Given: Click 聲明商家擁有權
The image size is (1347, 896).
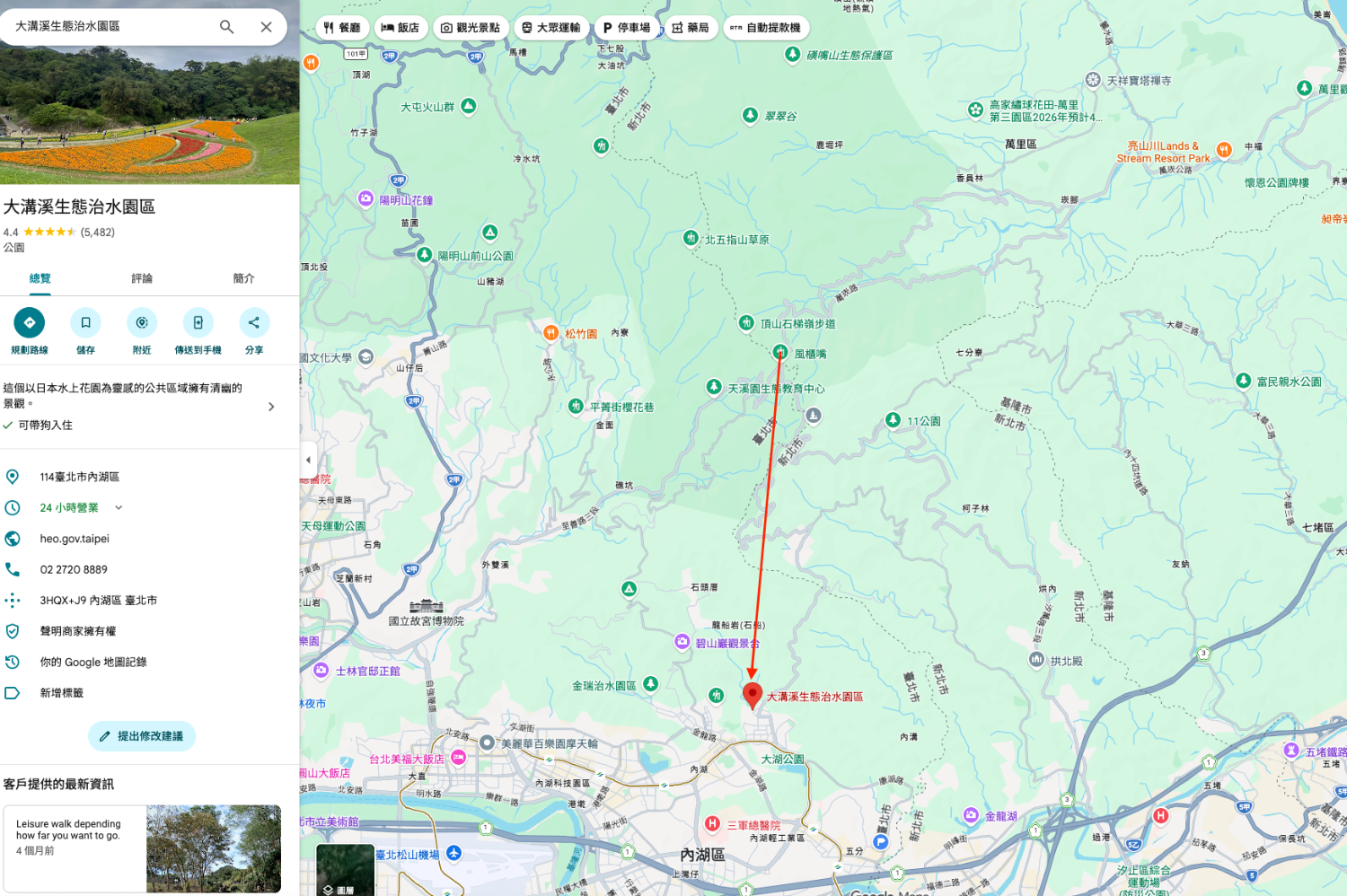Looking at the screenshot, I should (78, 631).
